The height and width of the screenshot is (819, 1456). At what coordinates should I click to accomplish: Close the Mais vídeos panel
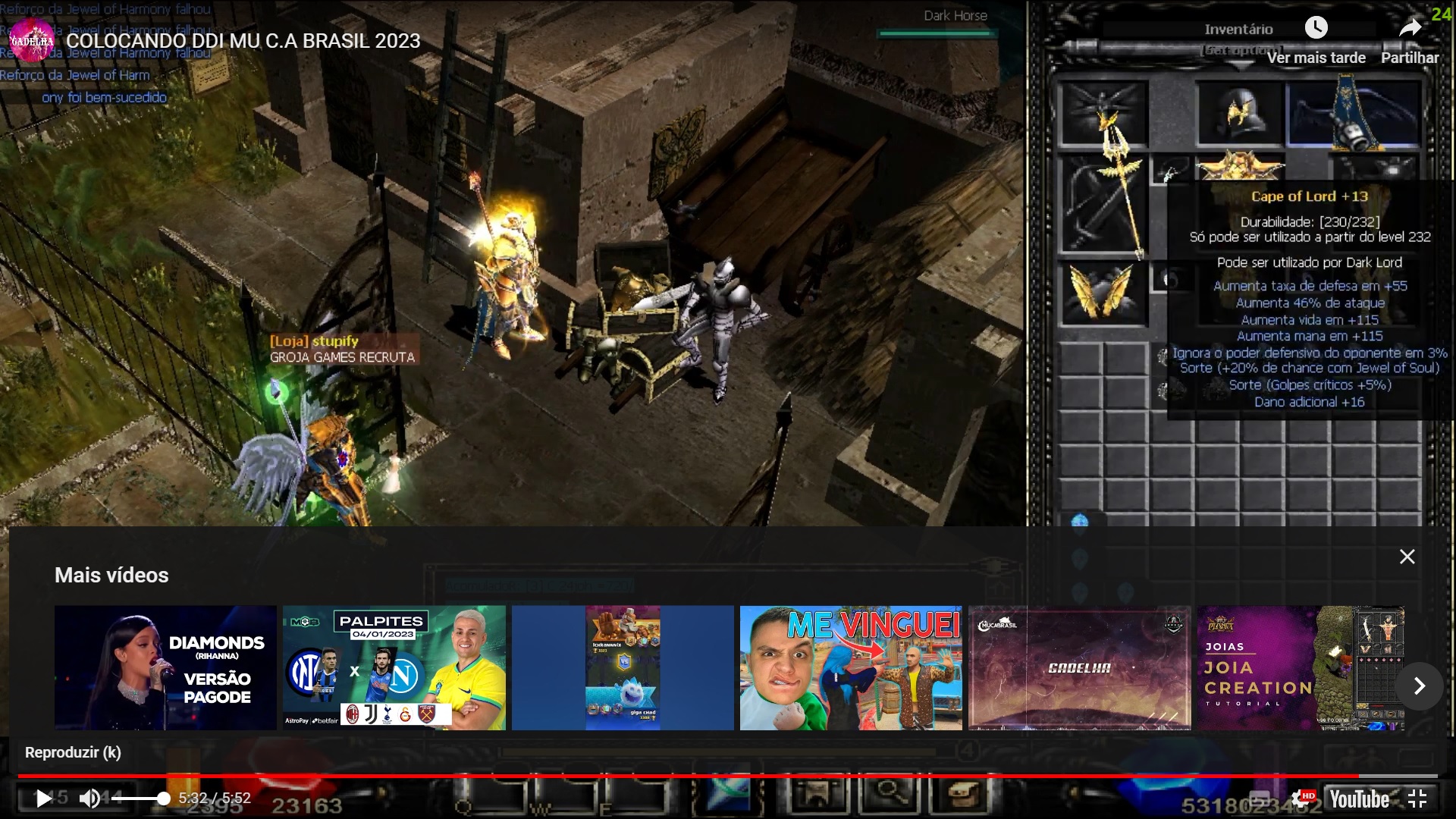pyautogui.click(x=1407, y=557)
